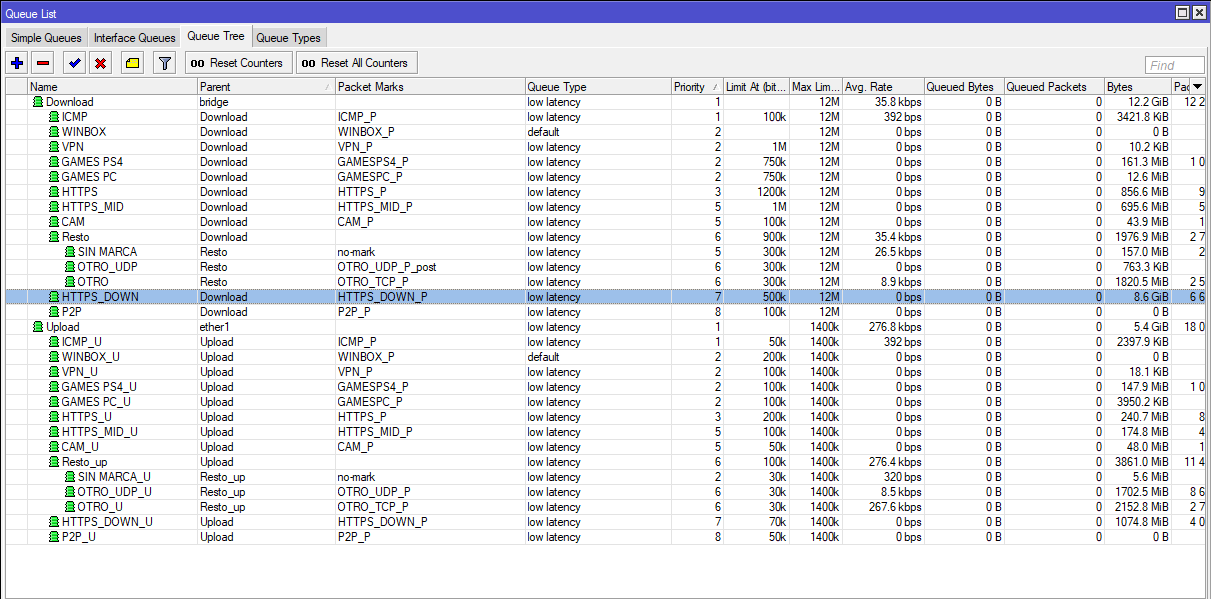The height and width of the screenshot is (599, 1211).
Task: Sort by the Queue Type column header
Action: (598, 87)
